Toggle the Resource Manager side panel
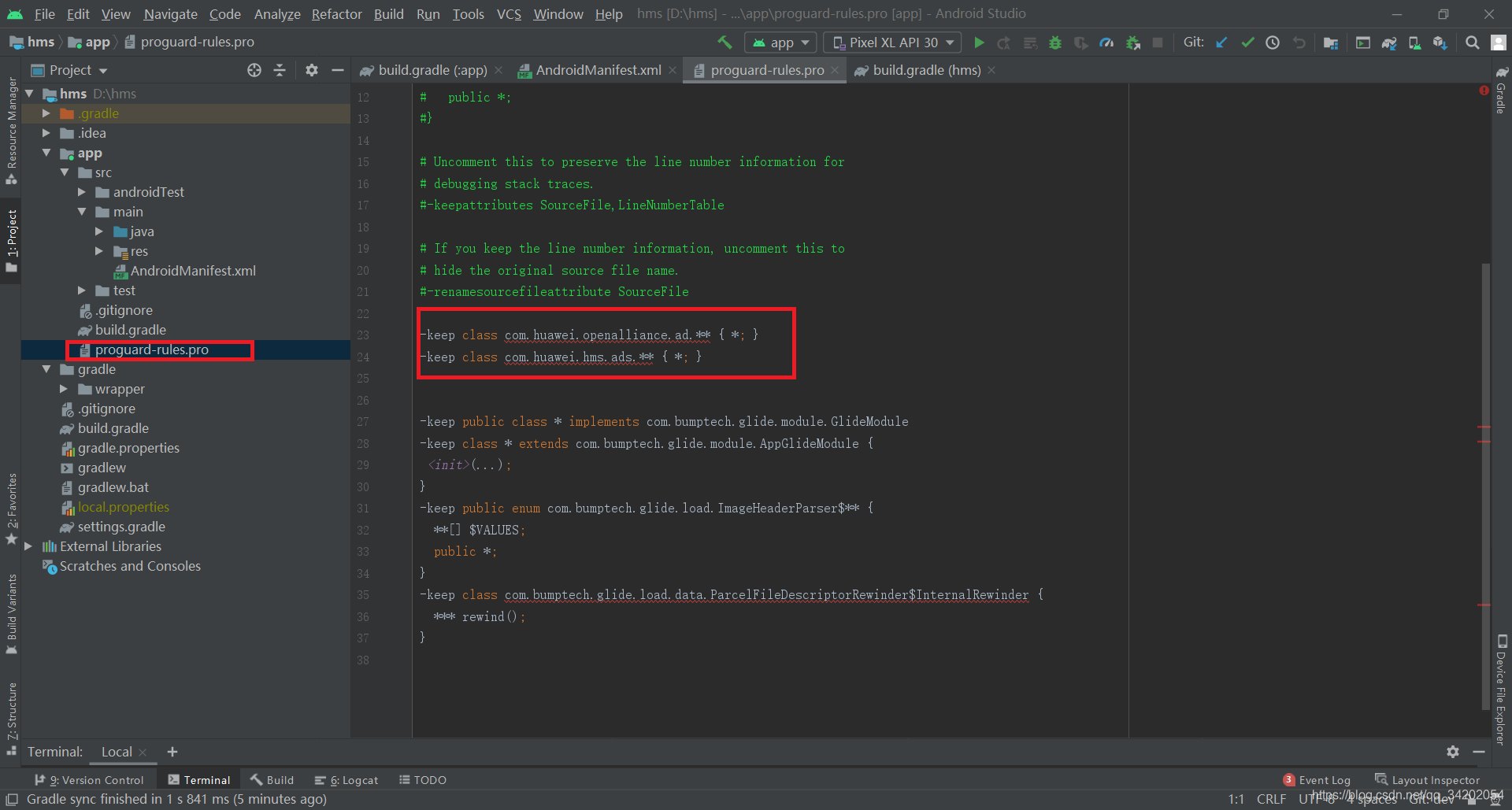 point(11,131)
